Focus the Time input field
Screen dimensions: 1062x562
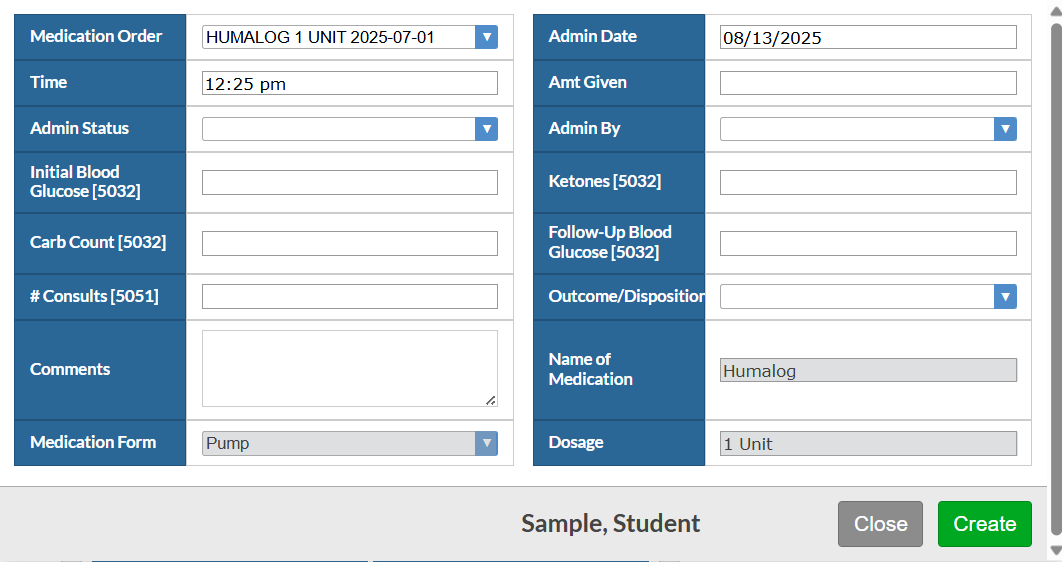point(350,83)
